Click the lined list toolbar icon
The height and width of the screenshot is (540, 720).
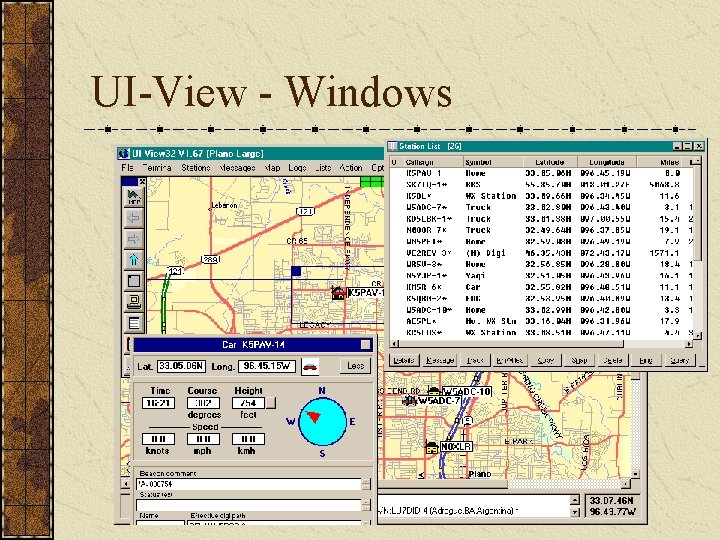134,323
